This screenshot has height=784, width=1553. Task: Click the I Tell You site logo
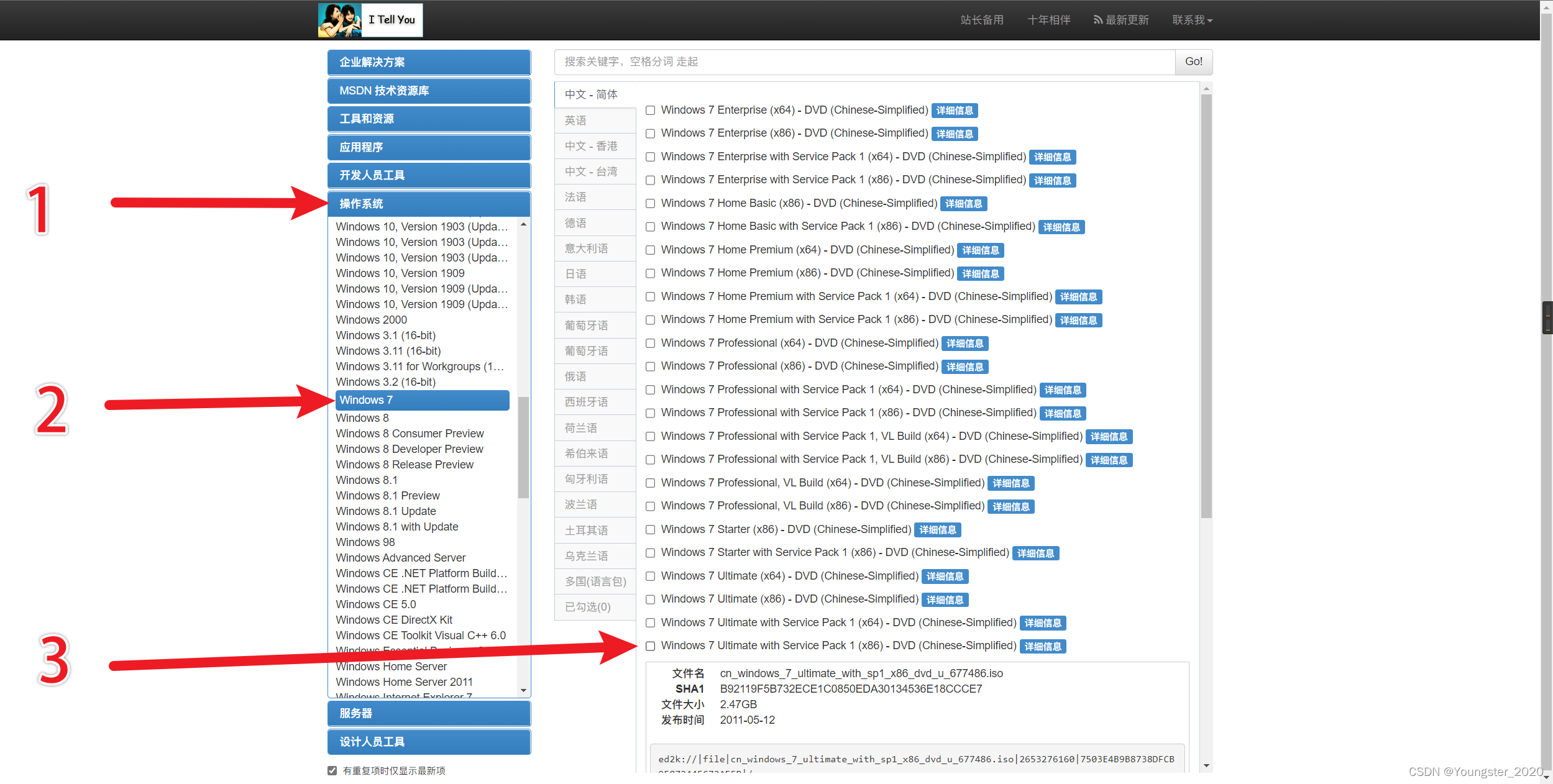coord(370,20)
